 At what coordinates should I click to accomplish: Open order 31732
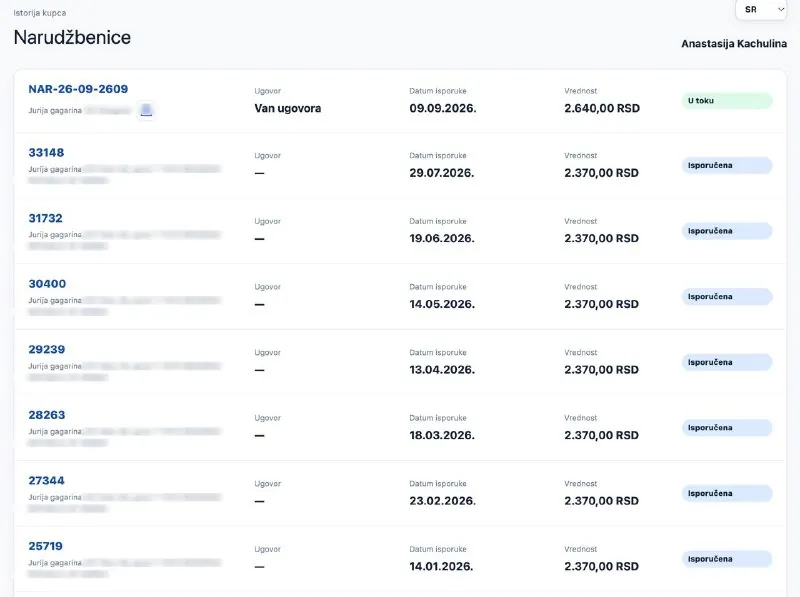click(x=45, y=218)
